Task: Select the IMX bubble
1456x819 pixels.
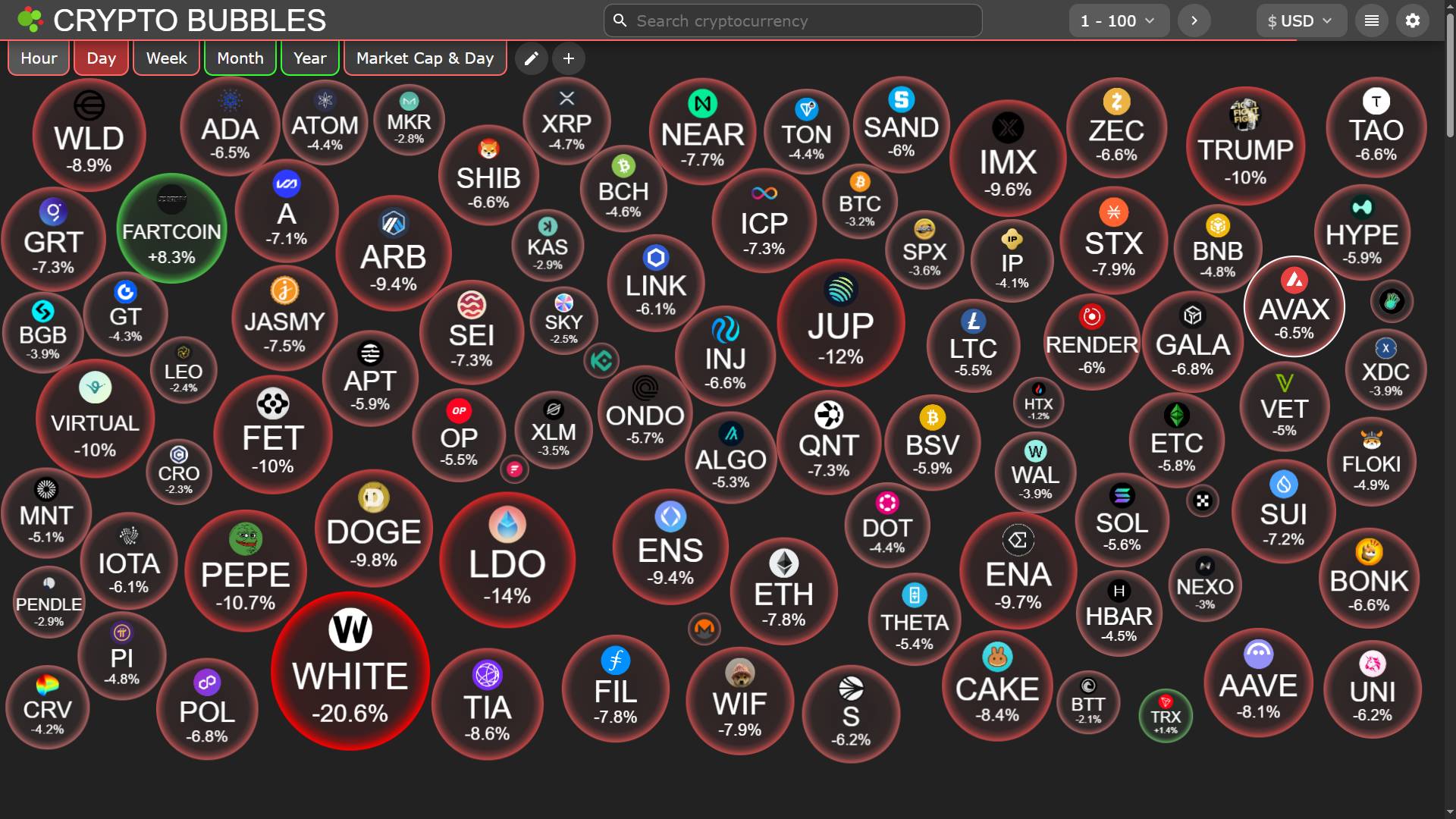Action: click(x=1008, y=158)
